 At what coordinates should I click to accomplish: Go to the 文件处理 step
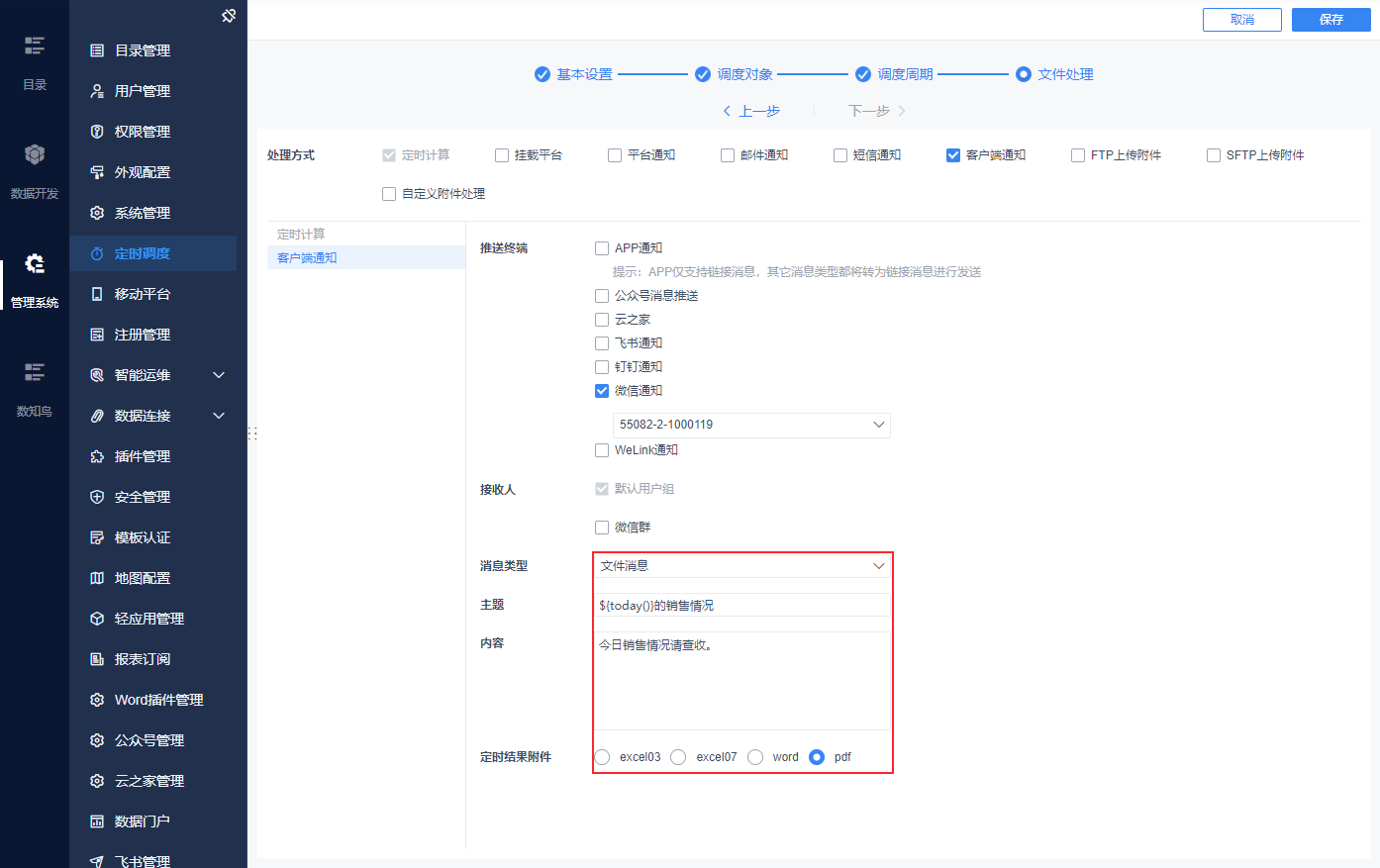coord(1054,74)
